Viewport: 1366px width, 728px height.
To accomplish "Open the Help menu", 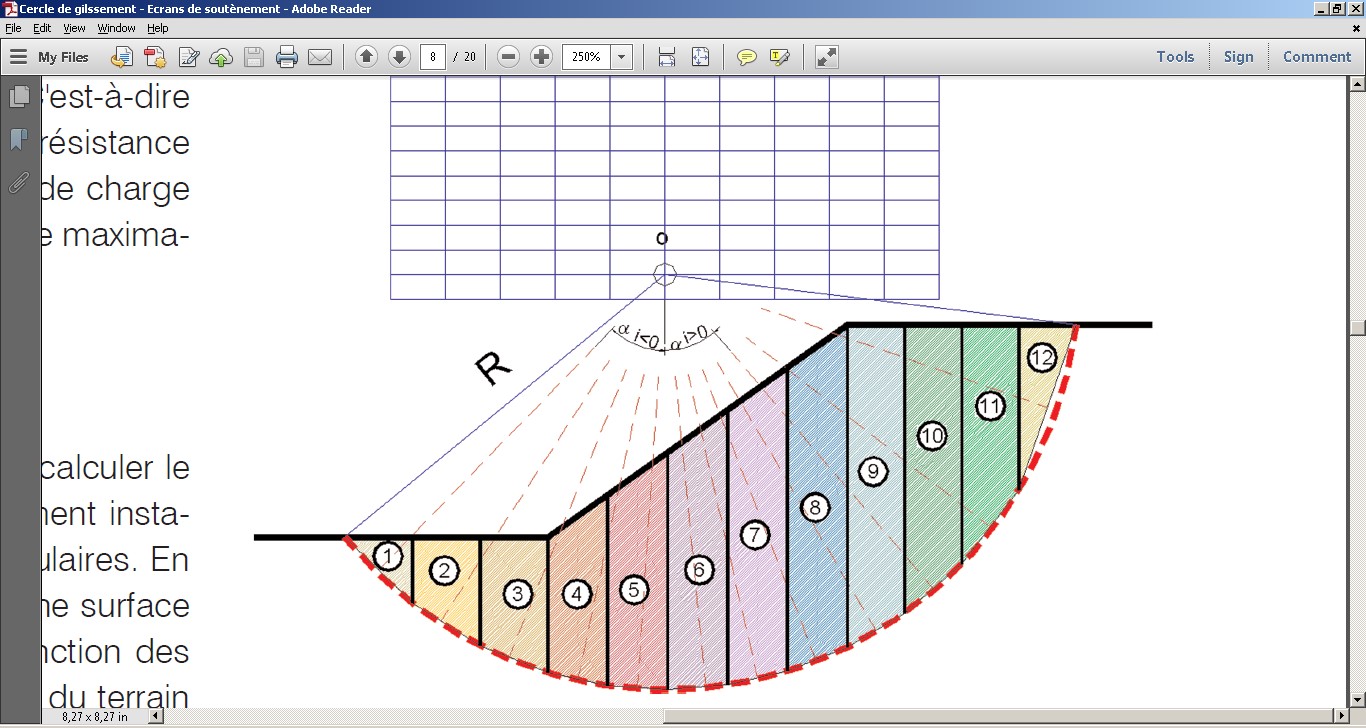I will pyautogui.click(x=158, y=28).
